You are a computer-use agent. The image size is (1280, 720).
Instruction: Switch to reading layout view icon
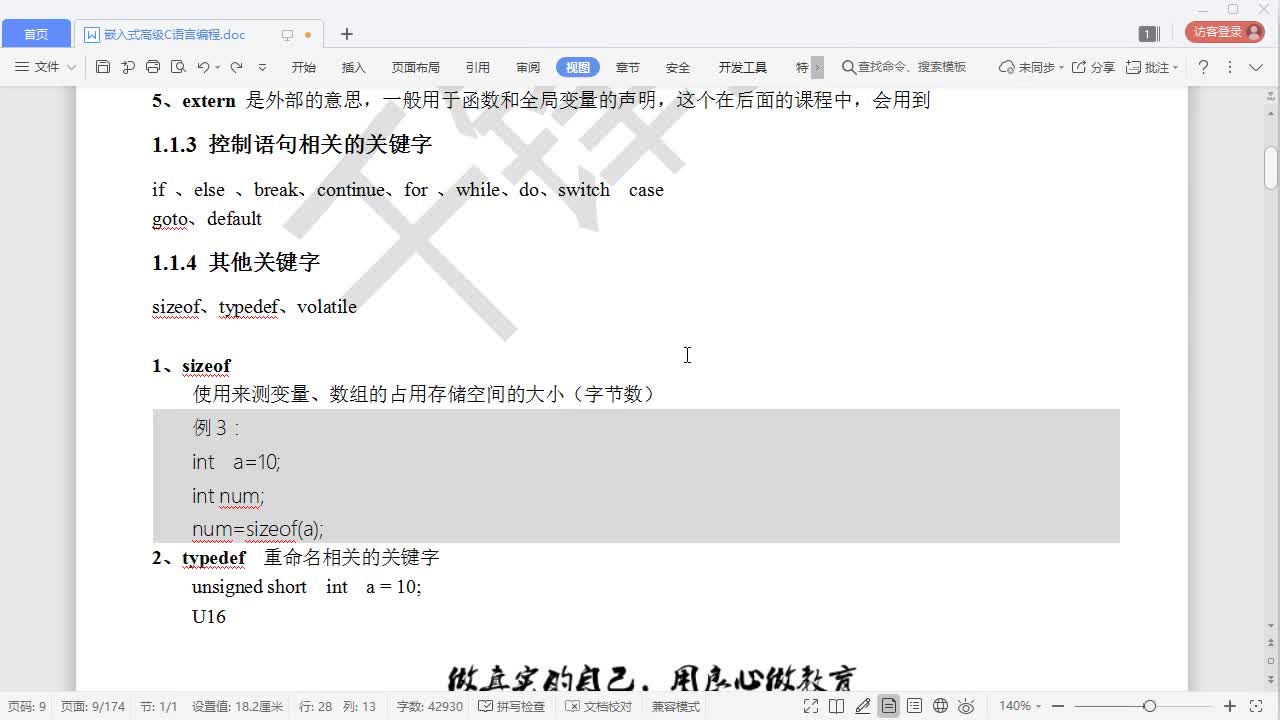tap(837, 706)
